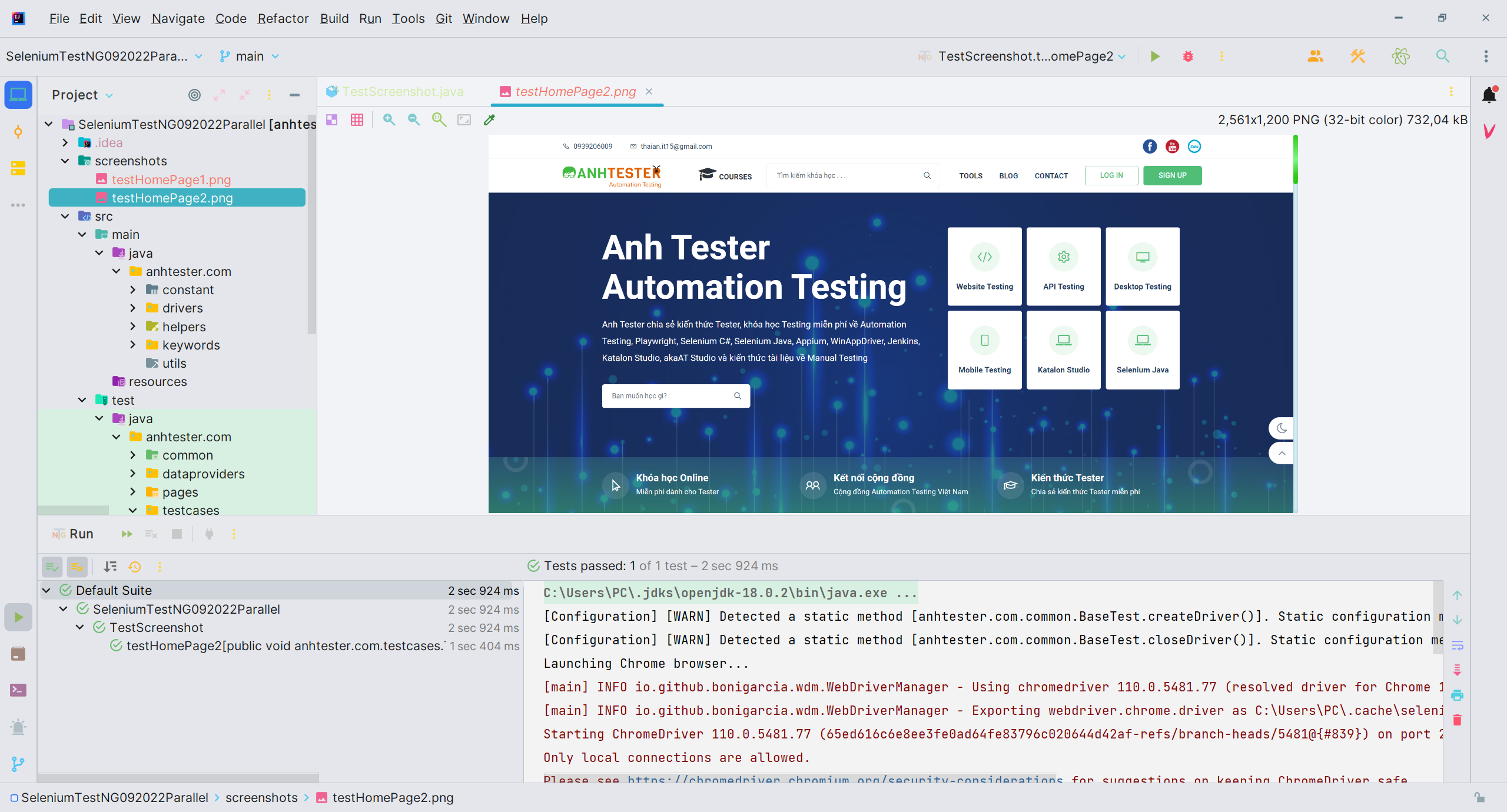
Task: Toggle Show Passed tests filter
Action: tap(52, 567)
